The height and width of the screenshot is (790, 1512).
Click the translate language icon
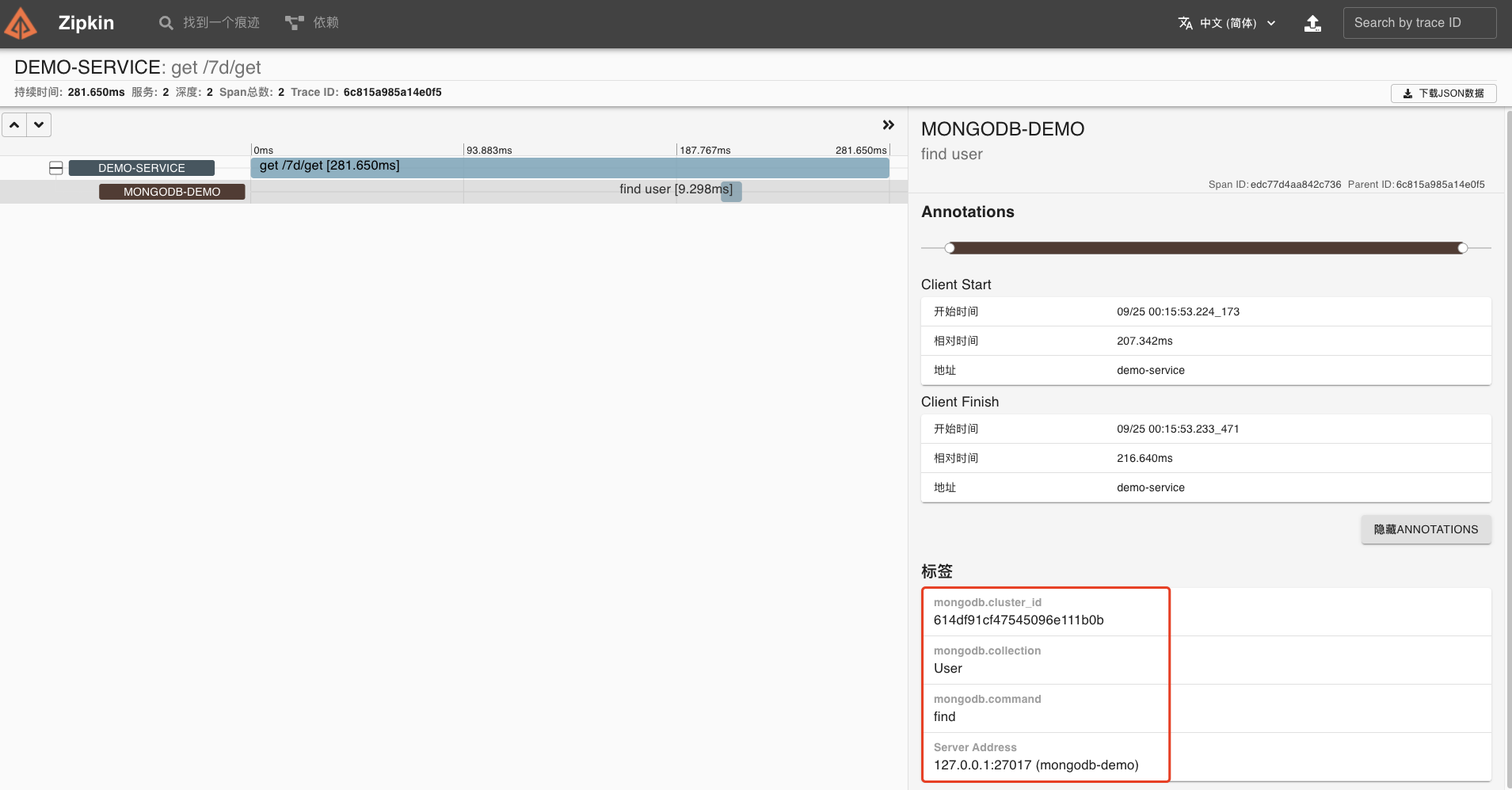tap(1185, 23)
